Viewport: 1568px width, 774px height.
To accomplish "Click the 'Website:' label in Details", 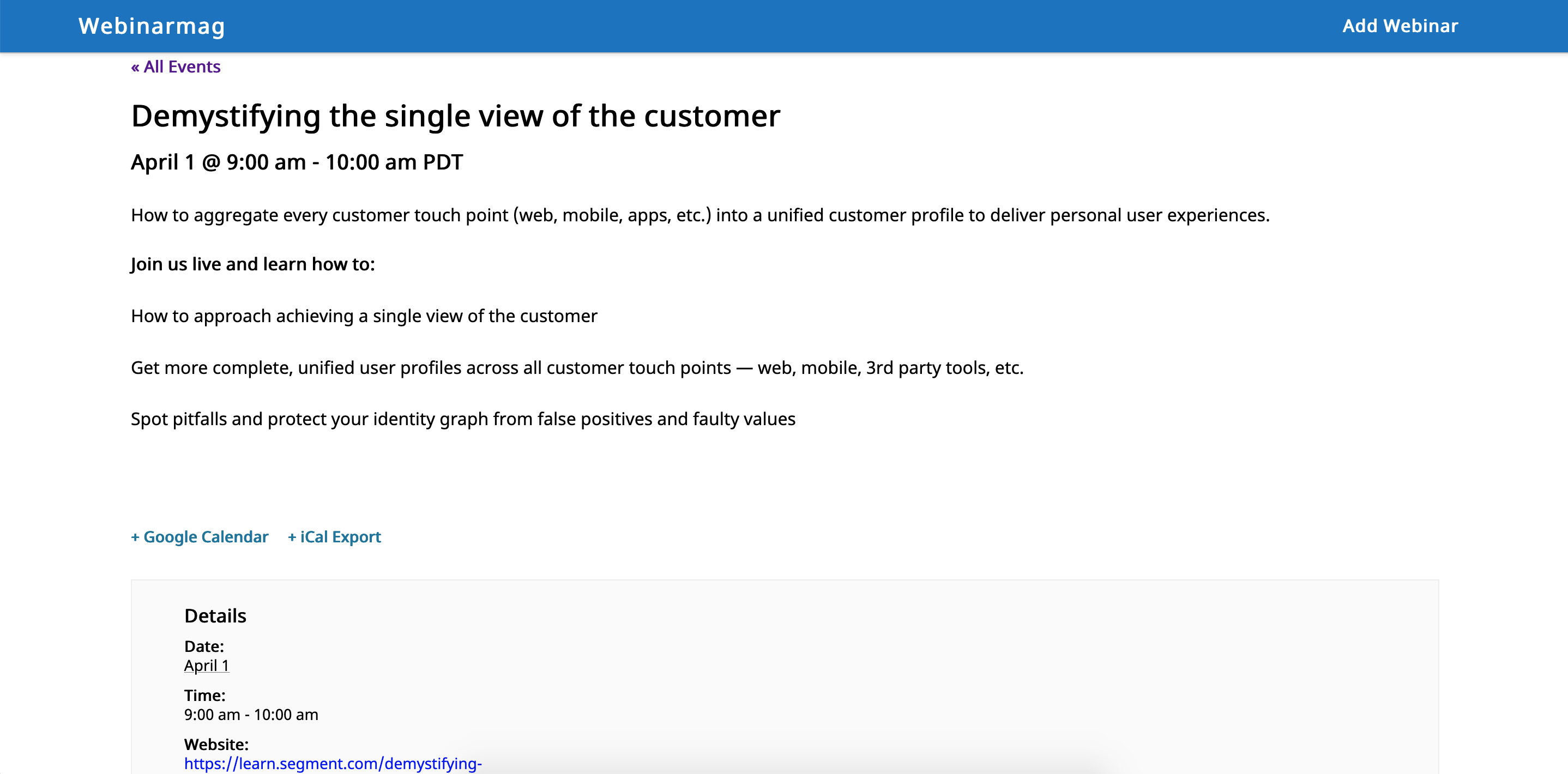I will point(216,744).
